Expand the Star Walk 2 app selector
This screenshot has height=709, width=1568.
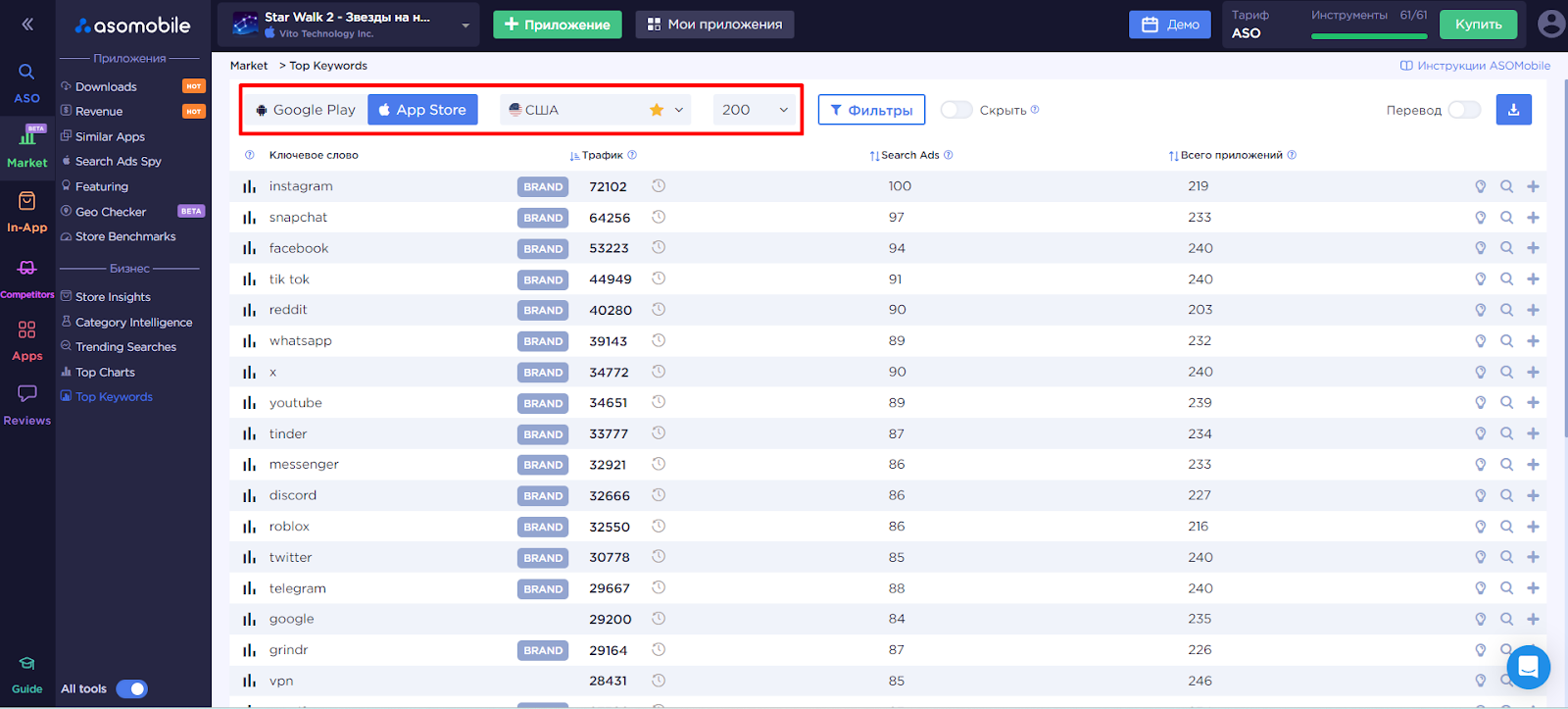point(348,25)
